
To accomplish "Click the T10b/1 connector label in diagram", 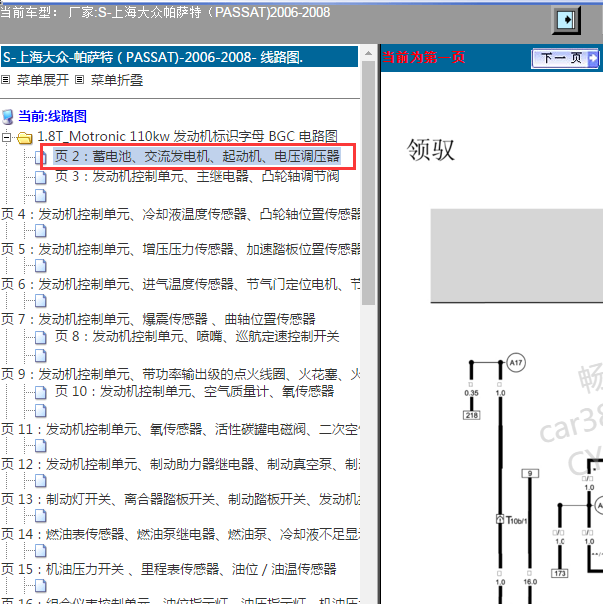I will point(516,520).
